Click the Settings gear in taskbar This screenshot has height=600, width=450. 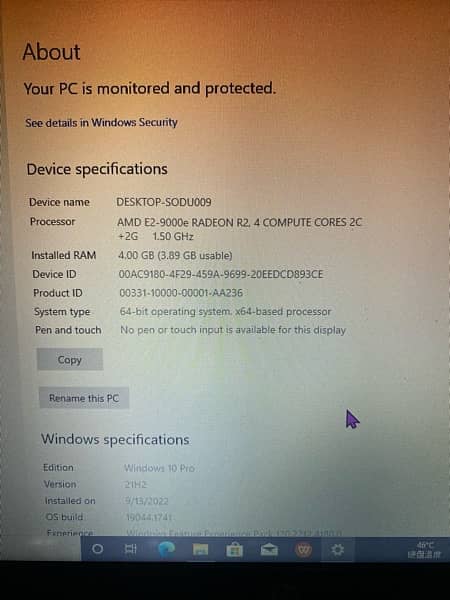[337, 550]
